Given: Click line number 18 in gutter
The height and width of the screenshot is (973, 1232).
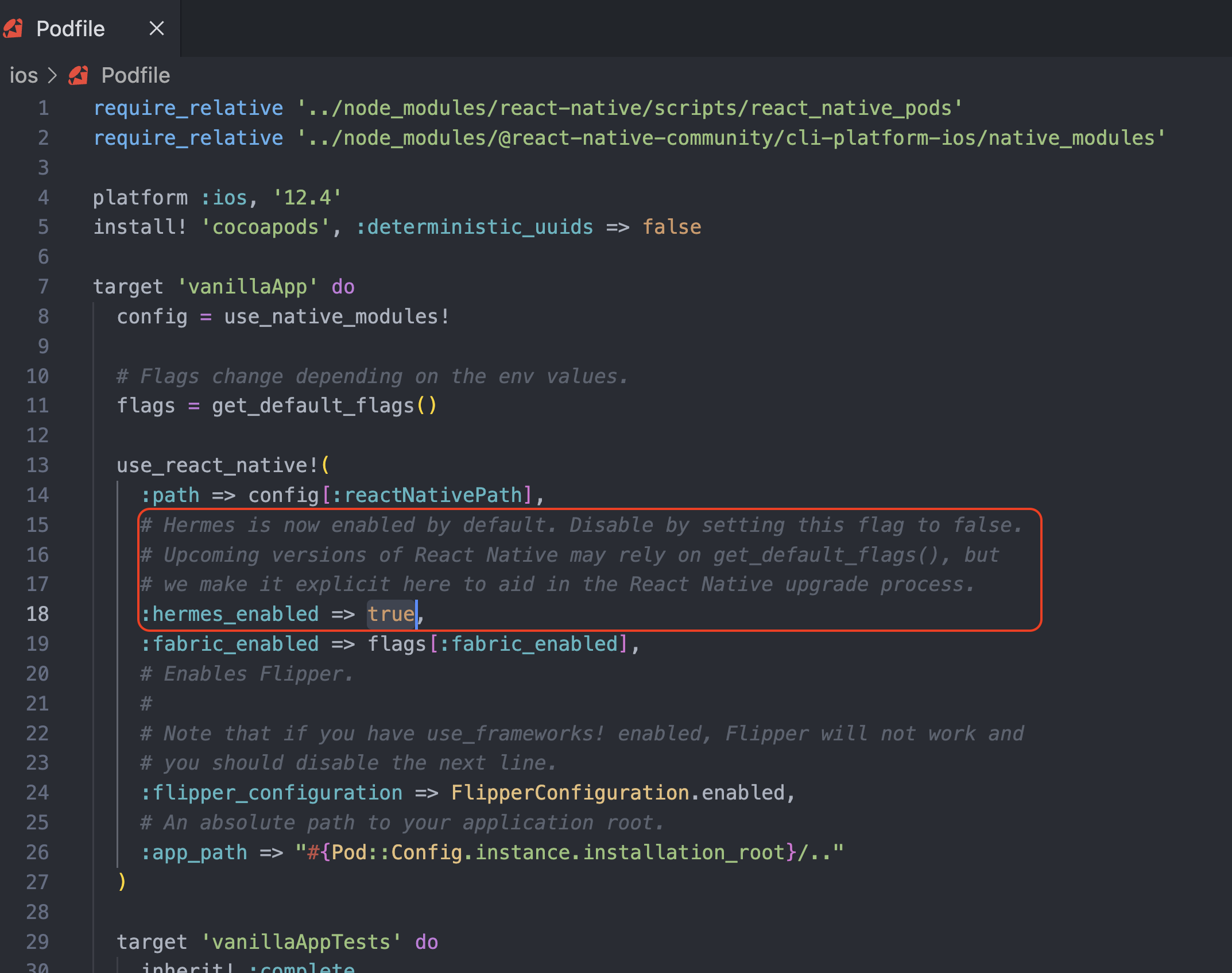Looking at the screenshot, I should click(x=38, y=613).
